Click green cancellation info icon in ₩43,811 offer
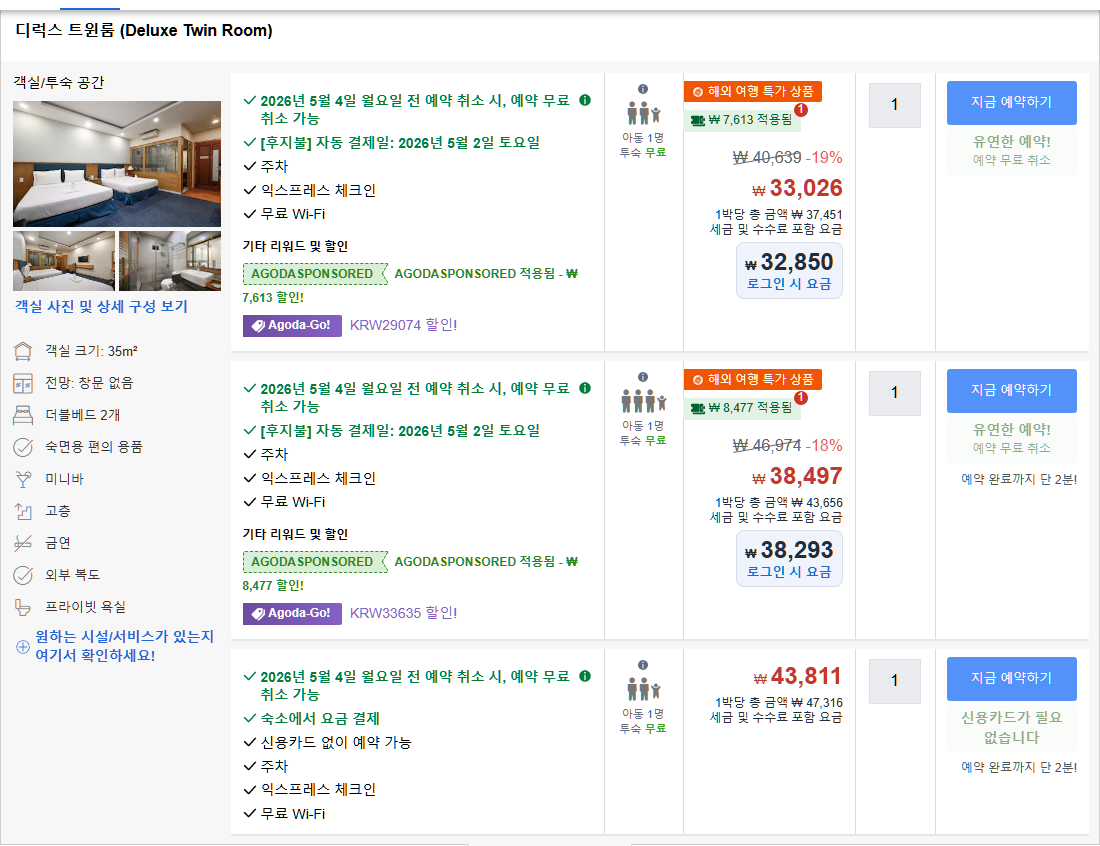 click(x=585, y=676)
